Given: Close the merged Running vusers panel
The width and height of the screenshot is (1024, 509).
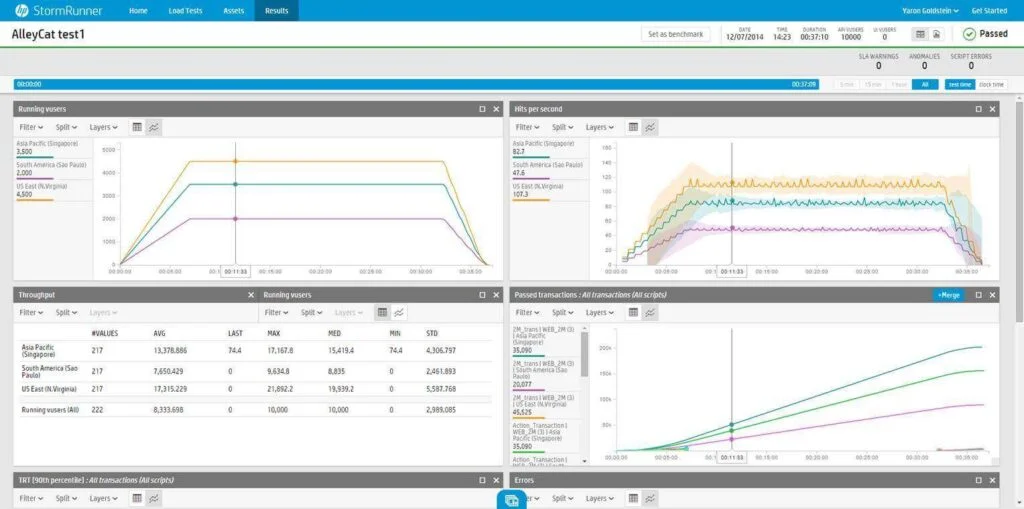Looking at the screenshot, I should click(496, 295).
